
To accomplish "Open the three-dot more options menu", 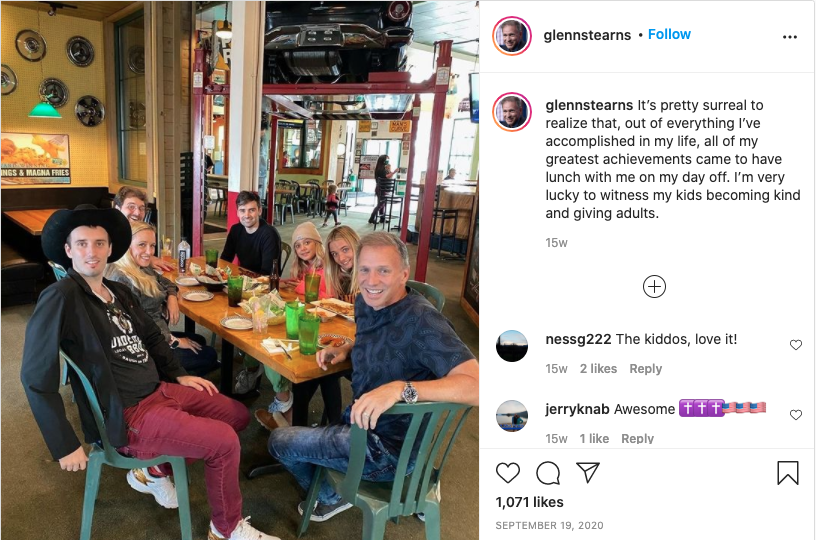I will click(789, 37).
